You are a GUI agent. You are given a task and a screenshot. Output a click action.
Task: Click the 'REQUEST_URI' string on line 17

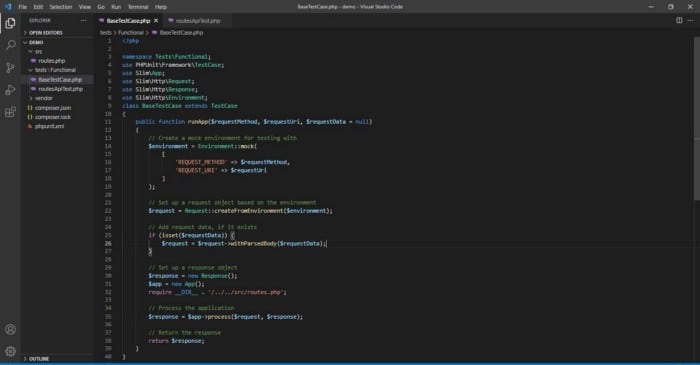pyautogui.click(x=196, y=170)
